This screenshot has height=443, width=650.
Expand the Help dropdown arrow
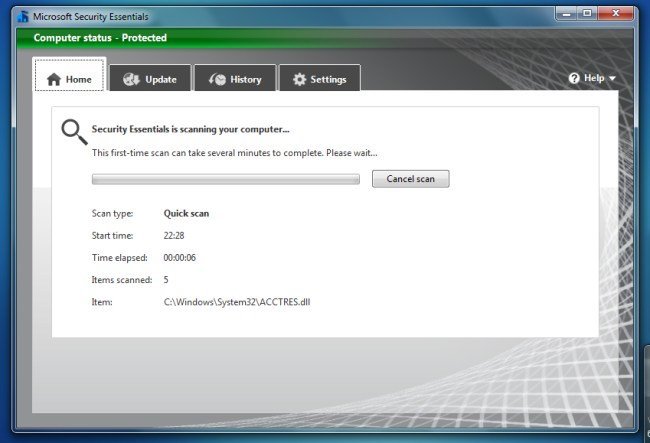[x=612, y=78]
